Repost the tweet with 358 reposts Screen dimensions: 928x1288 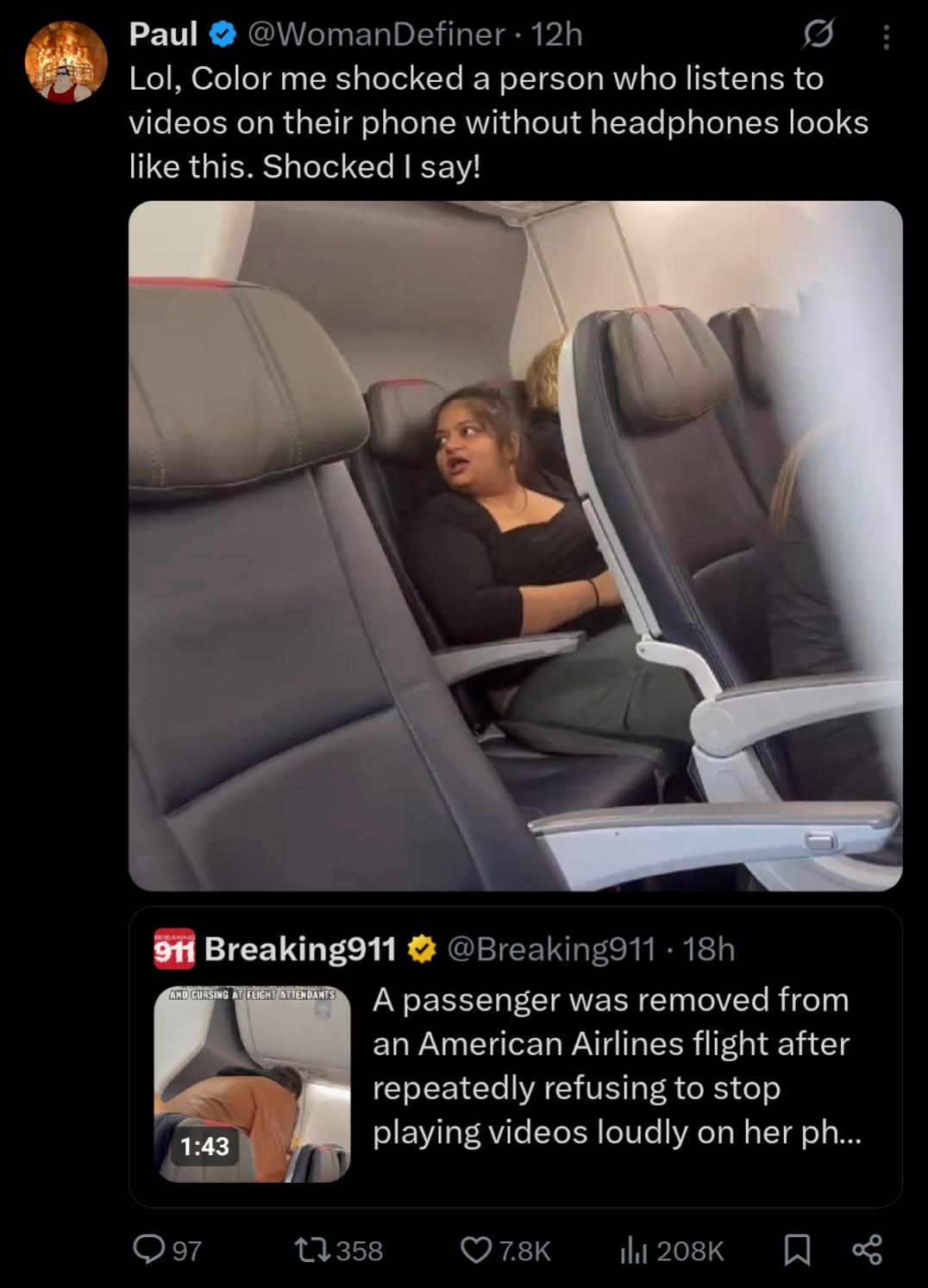pos(338,1250)
